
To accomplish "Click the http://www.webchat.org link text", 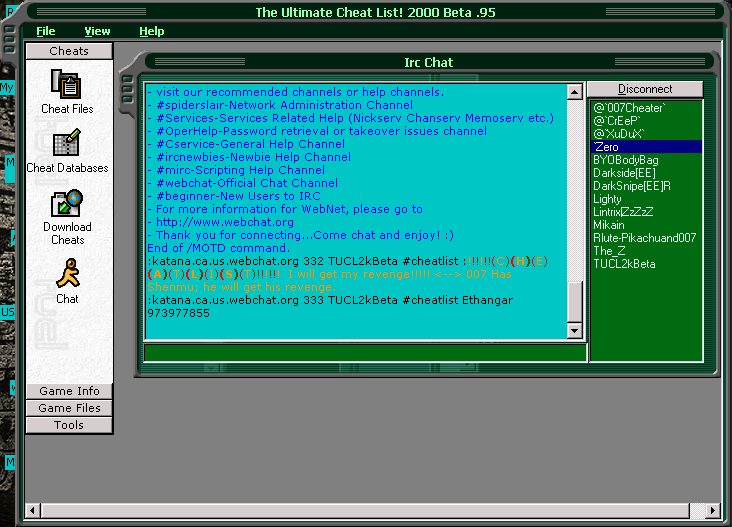I will click(x=225, y=222).
